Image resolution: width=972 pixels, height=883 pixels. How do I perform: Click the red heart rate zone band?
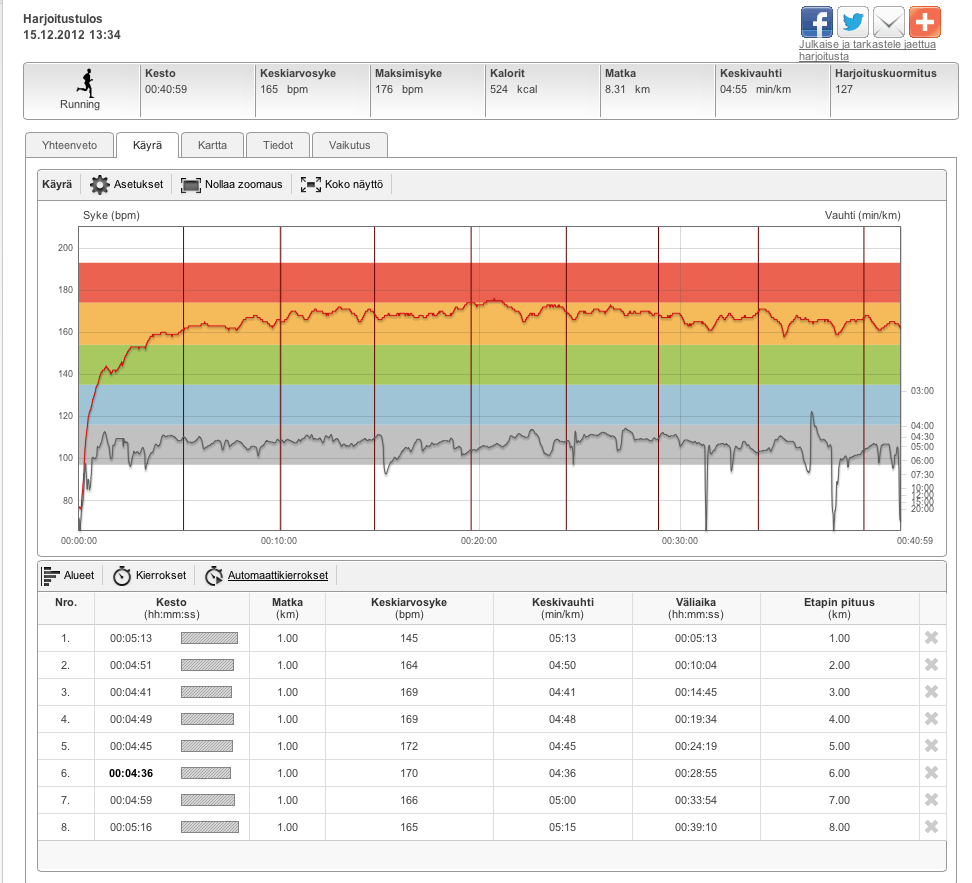pyautogui.click(x=489, y=282)
